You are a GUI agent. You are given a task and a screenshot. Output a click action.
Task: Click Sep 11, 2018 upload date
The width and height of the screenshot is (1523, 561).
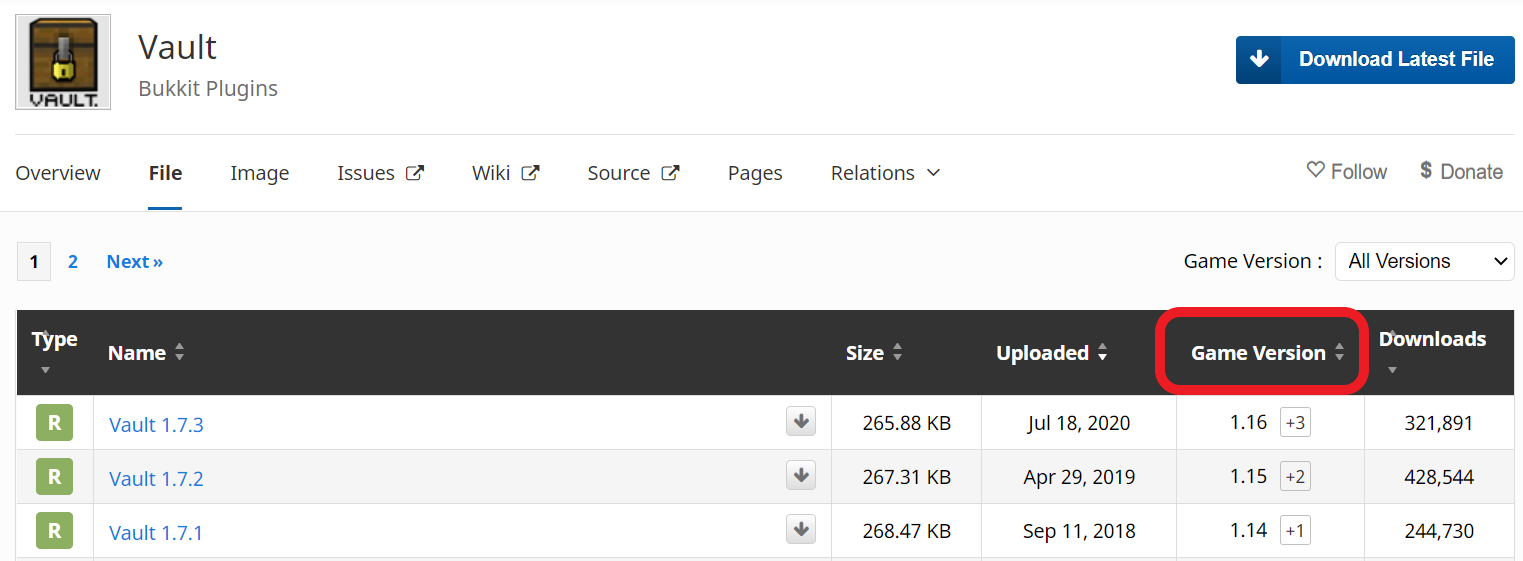point(1079,531)
